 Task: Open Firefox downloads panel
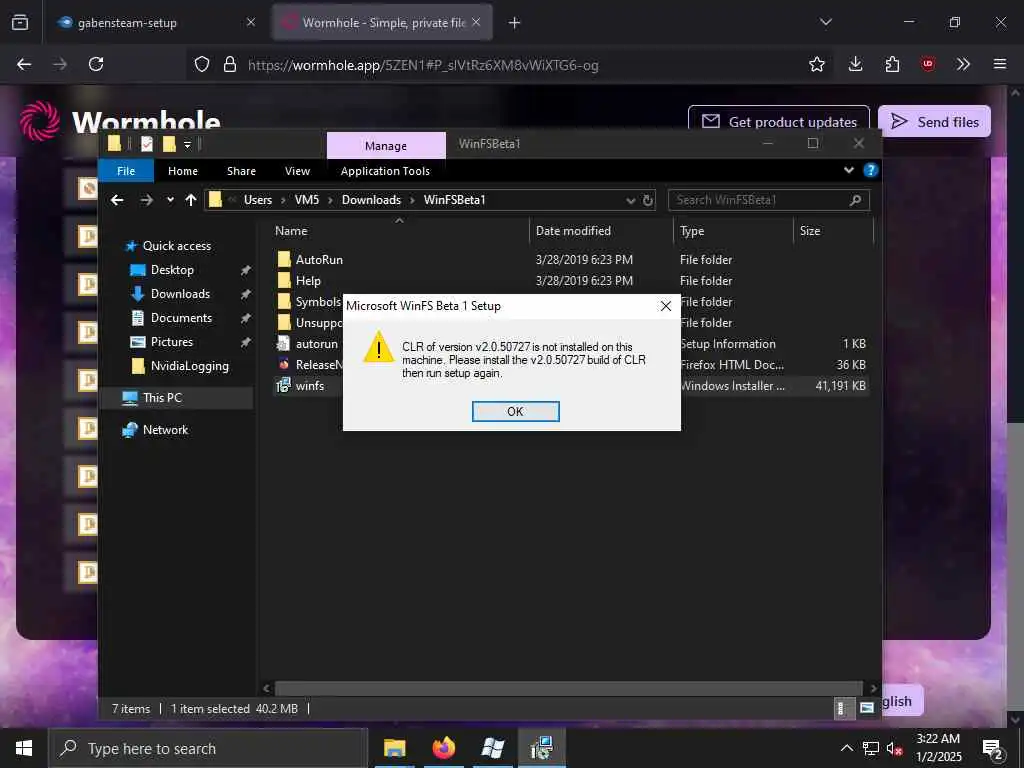pos(856,64)
